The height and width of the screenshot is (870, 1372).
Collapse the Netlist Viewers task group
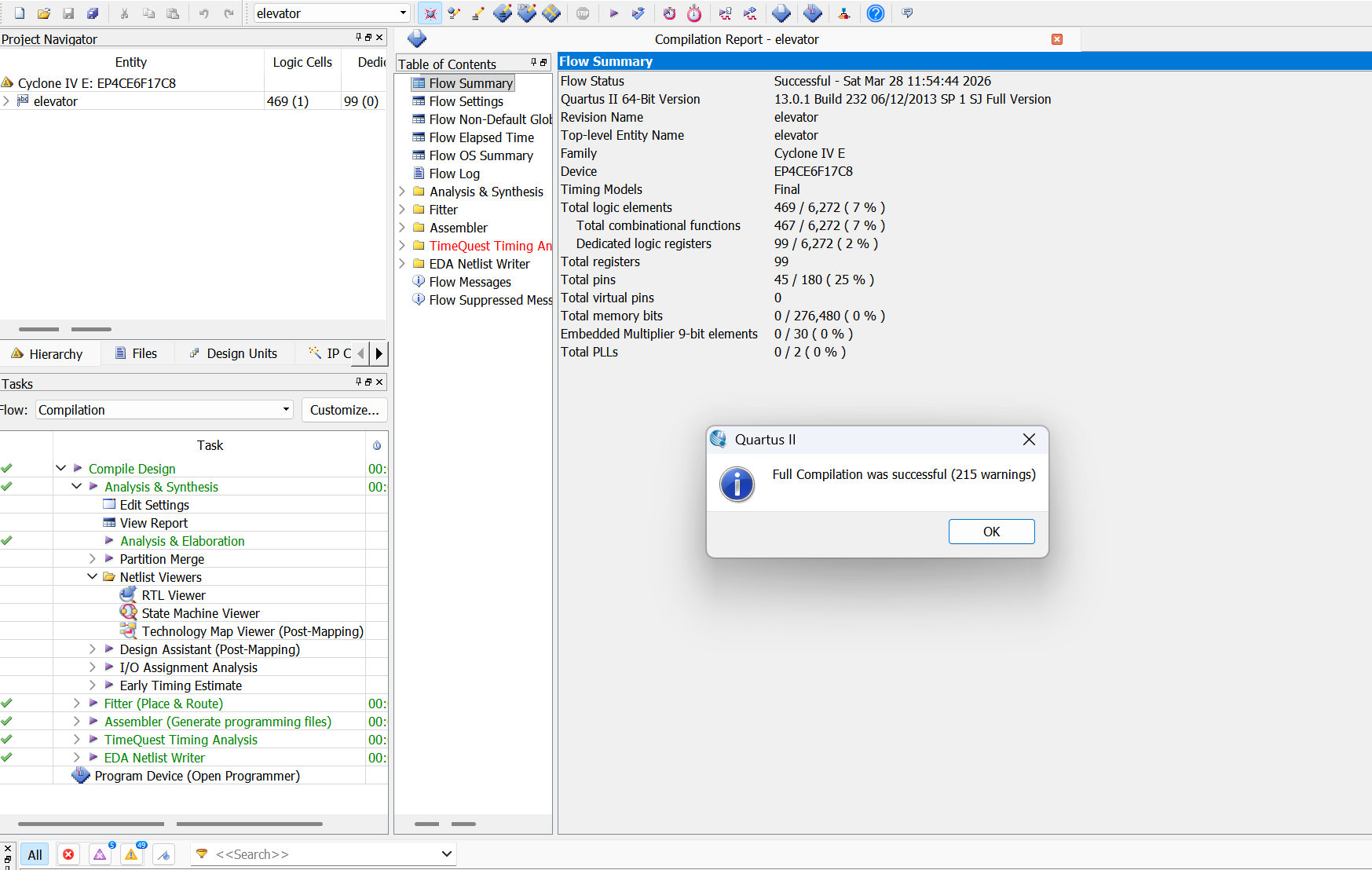[x=92, y=577]
